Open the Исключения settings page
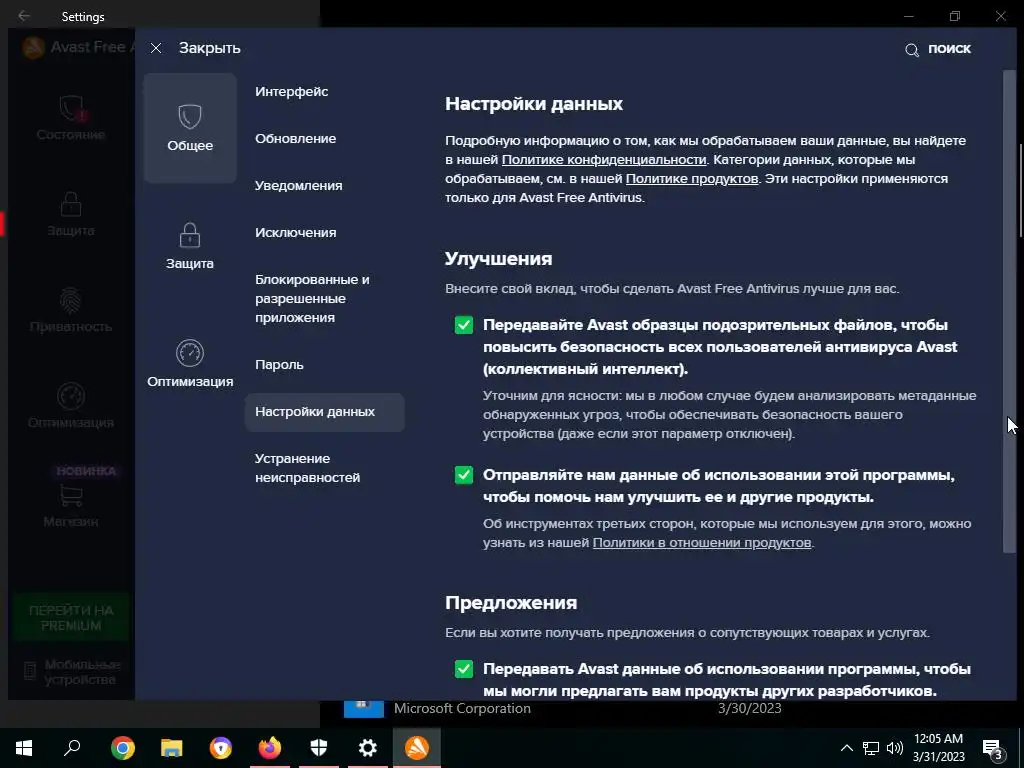Screen dimensions: 1024x768 pos(295,232)
